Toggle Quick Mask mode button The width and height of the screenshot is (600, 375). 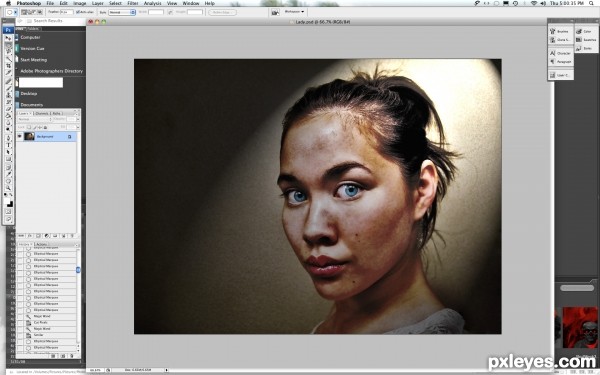8,211
